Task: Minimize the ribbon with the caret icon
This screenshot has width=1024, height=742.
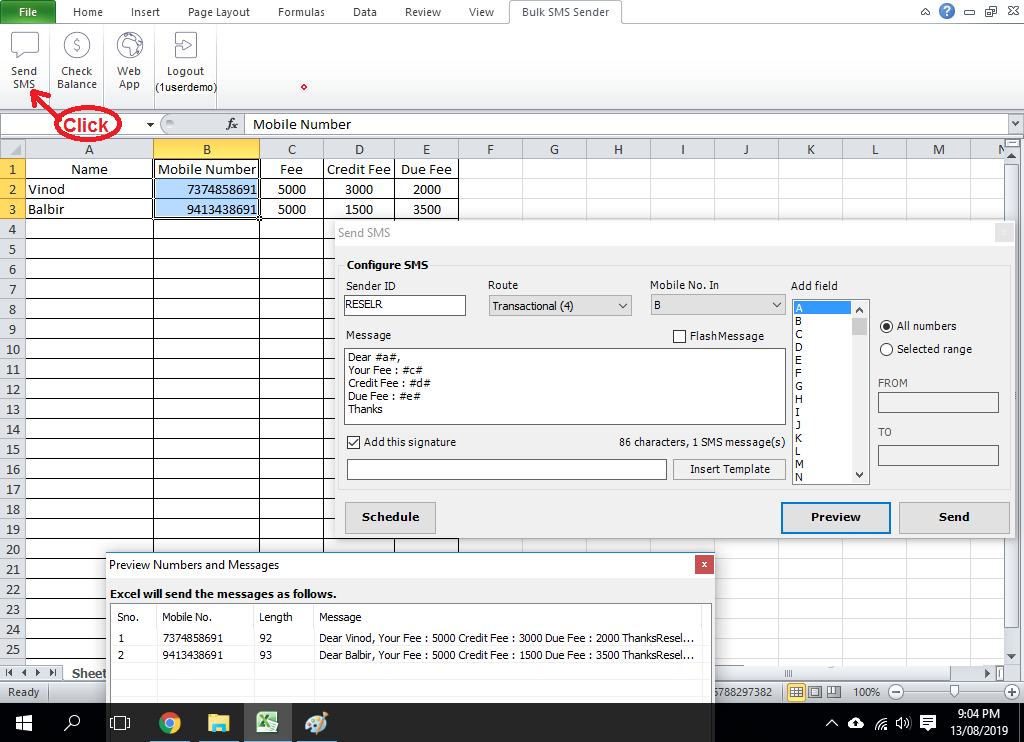Action: point(925,12)
